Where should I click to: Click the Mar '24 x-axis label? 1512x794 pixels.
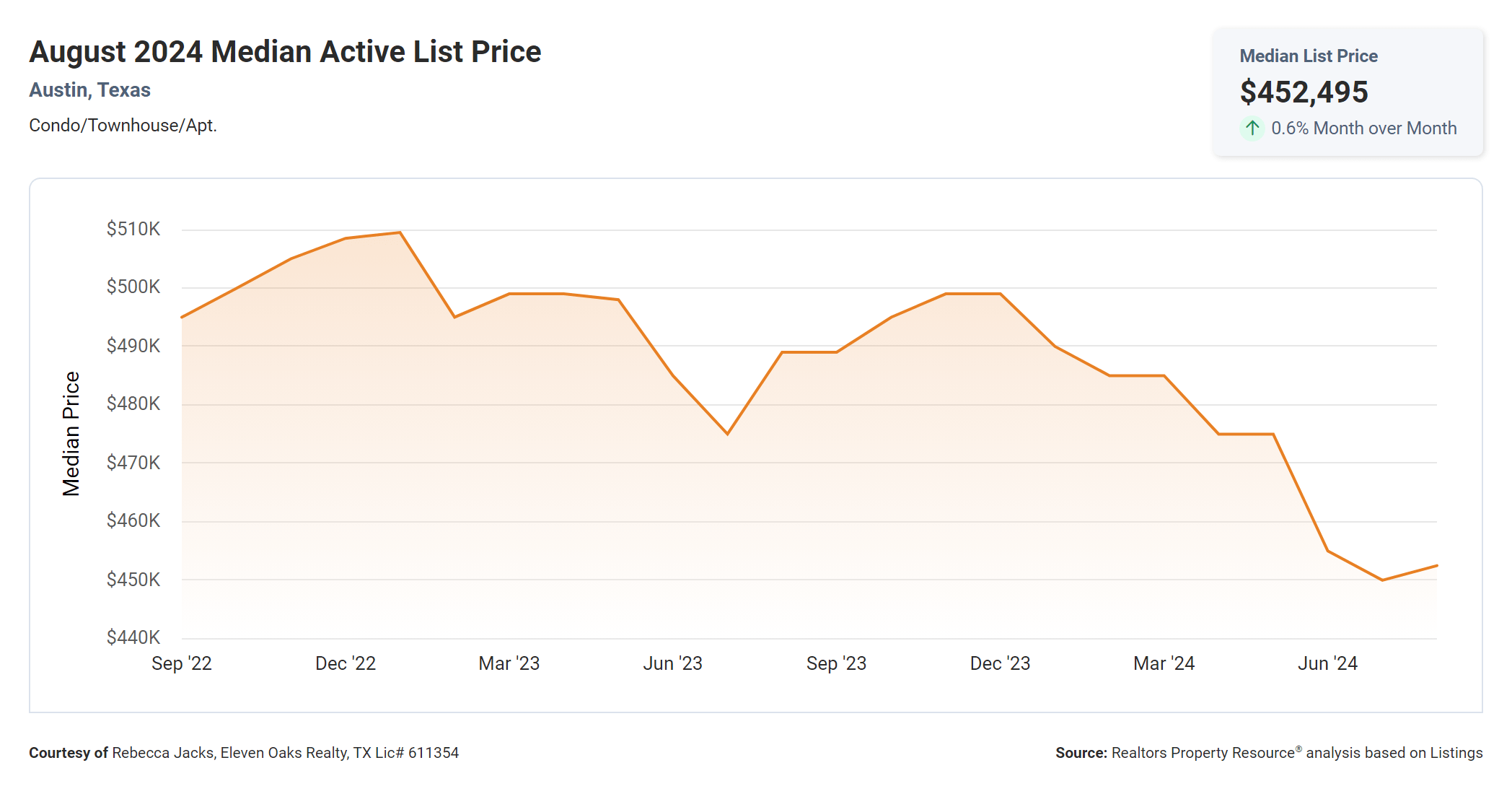coord(1164,663)
